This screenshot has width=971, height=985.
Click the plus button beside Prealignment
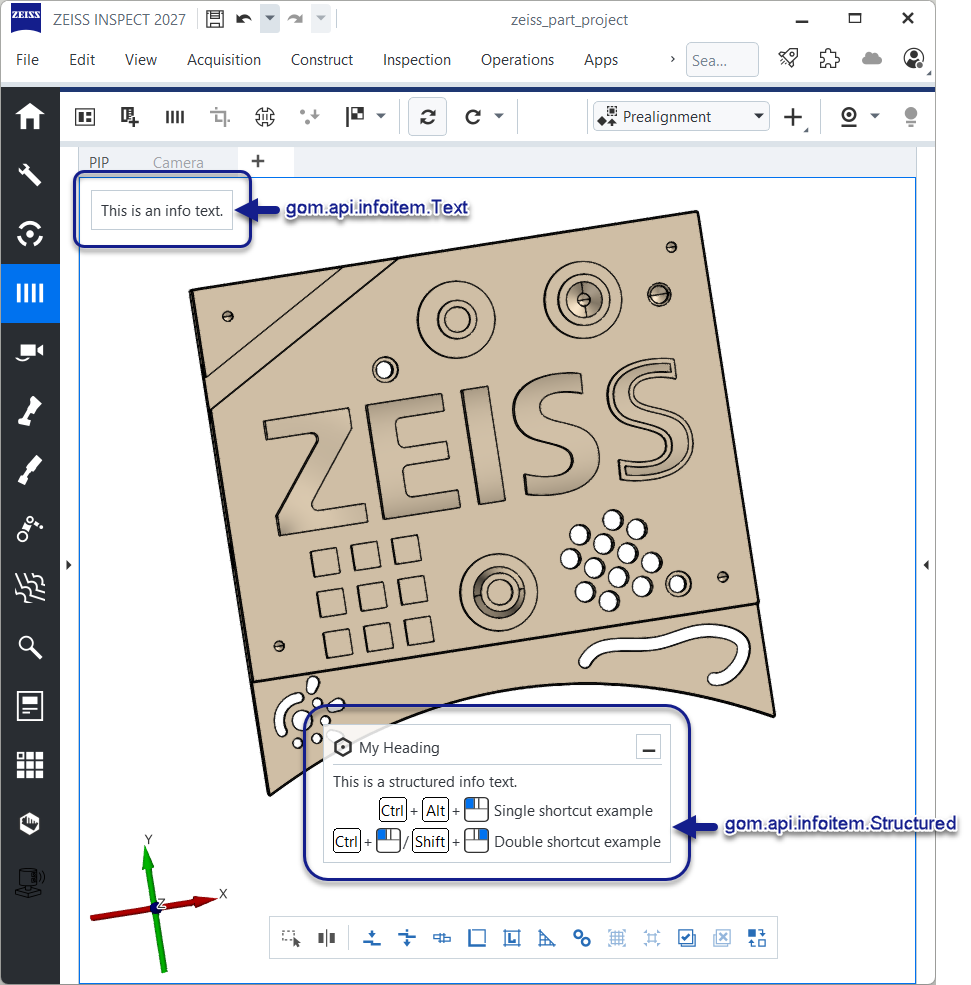click(x=793, y=117)
